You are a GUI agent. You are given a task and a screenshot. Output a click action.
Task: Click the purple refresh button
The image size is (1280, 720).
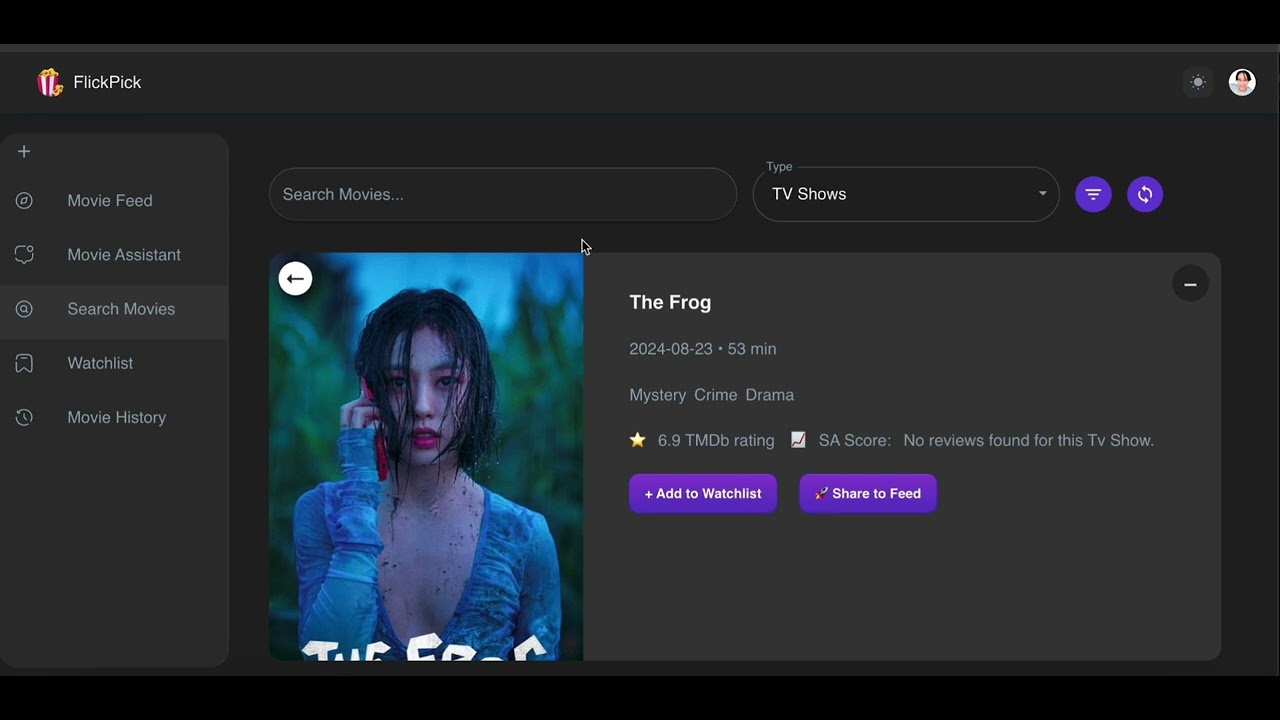click(x=1145, y=194)
